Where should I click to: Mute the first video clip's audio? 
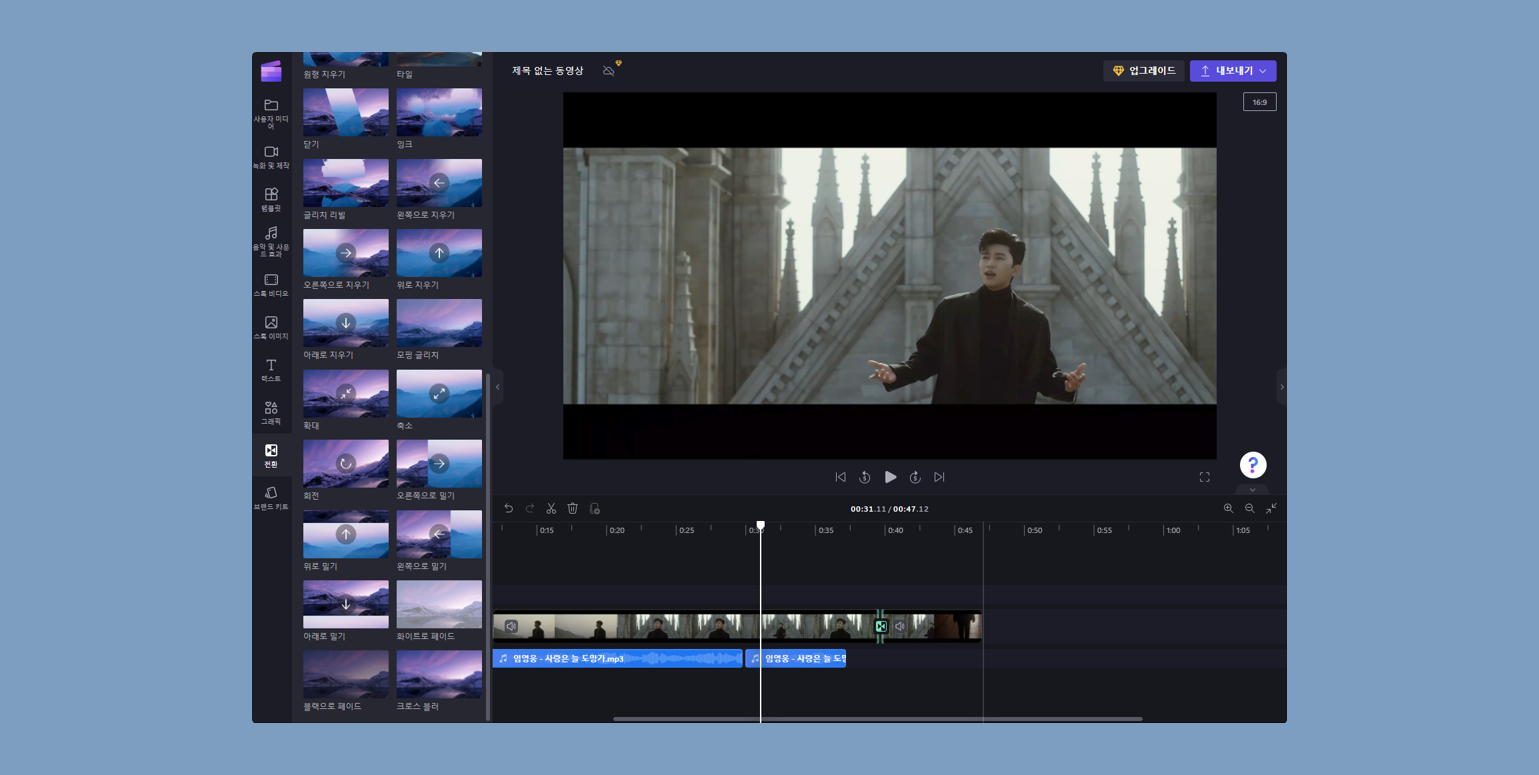pos(511,626)
